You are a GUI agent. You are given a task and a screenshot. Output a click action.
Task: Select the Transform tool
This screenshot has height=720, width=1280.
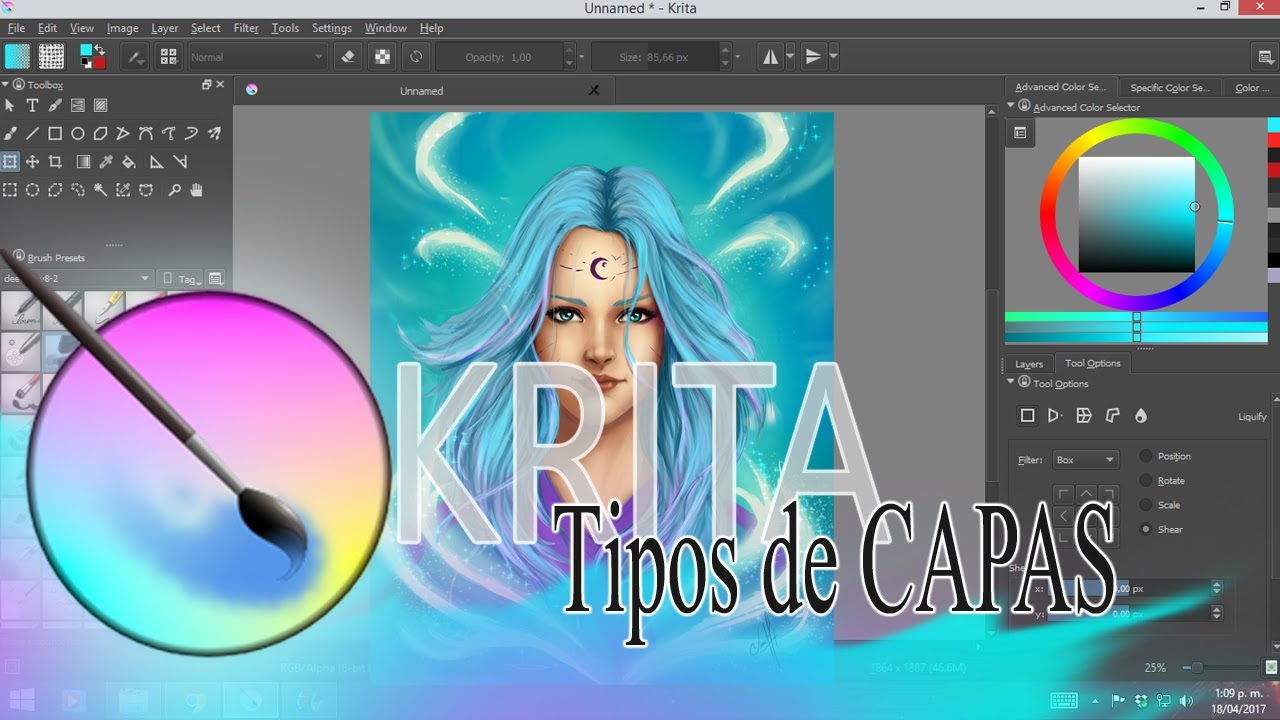(x=10, y=161)
